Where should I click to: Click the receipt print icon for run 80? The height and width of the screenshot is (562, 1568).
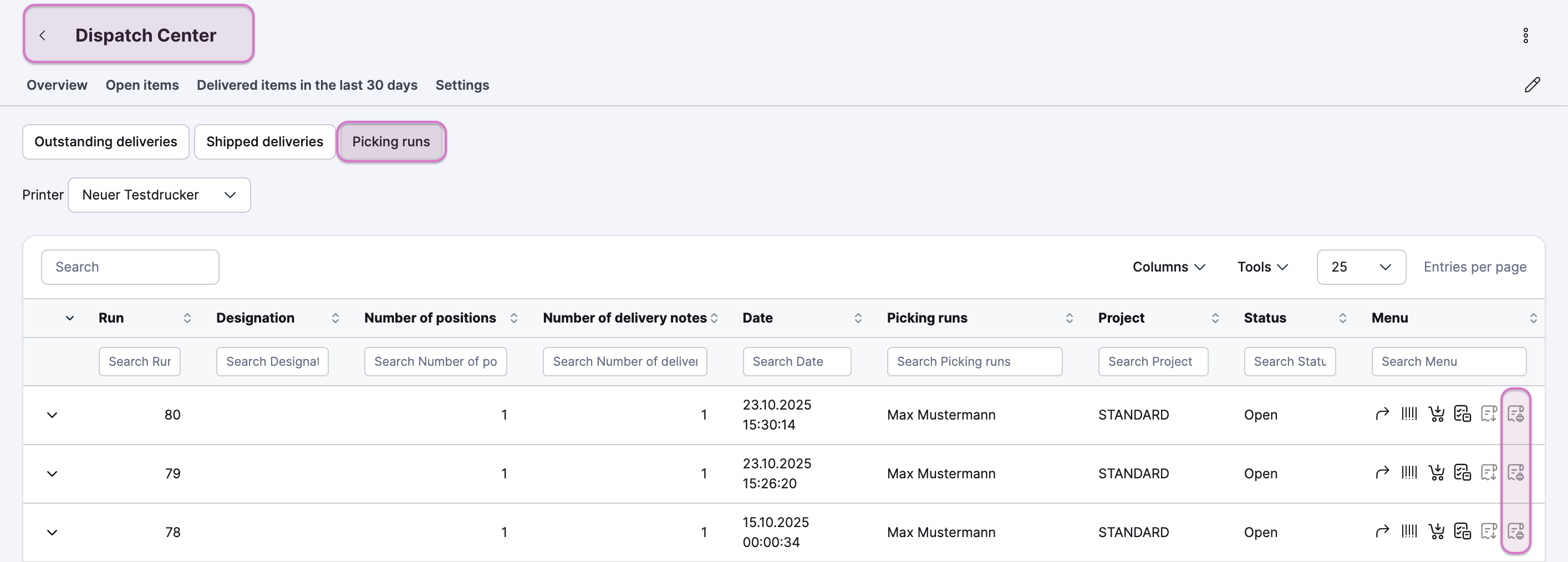[x=1515, y=414]
